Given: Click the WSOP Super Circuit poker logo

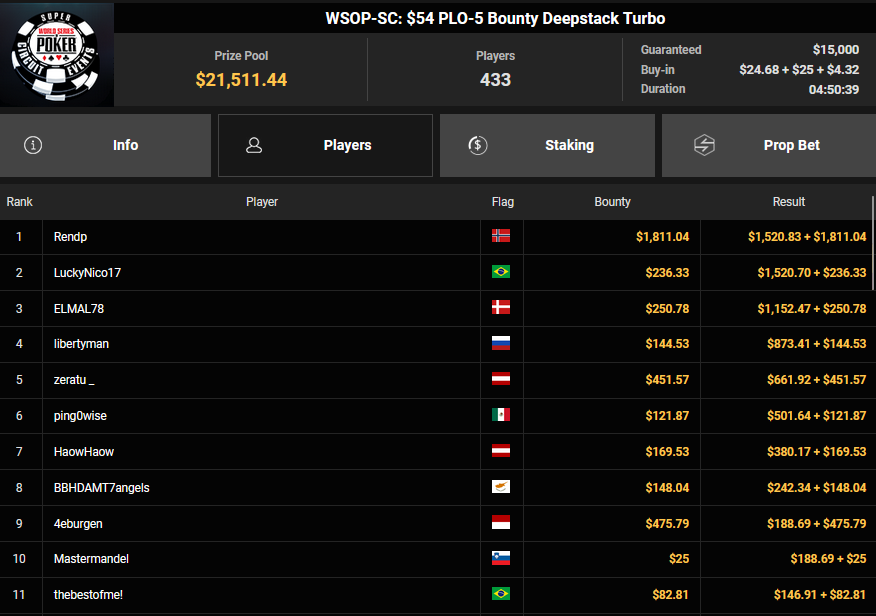Looking at the screenshot, I should [57, 54].
